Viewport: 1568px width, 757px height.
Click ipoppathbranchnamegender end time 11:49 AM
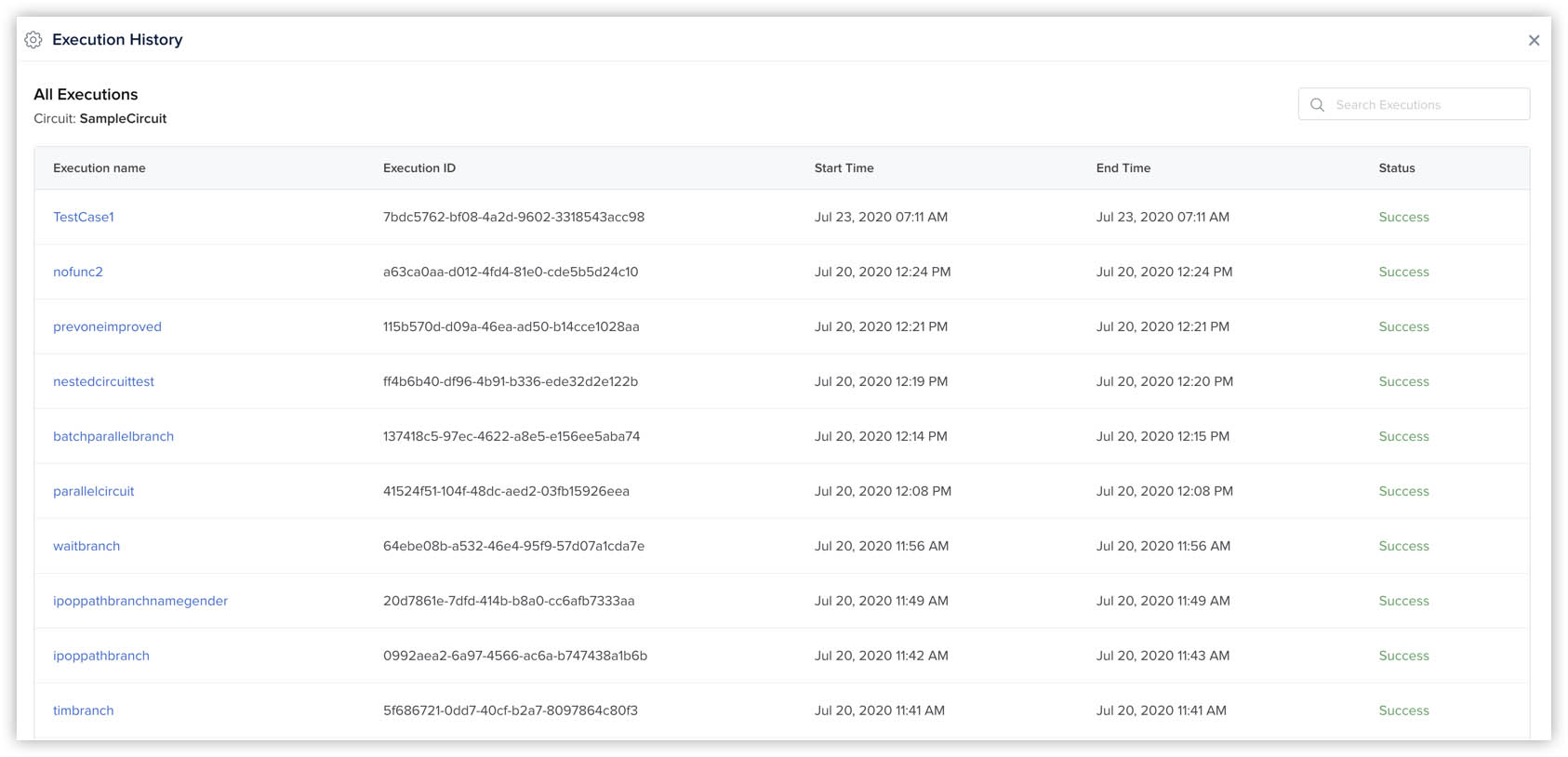1163,601
